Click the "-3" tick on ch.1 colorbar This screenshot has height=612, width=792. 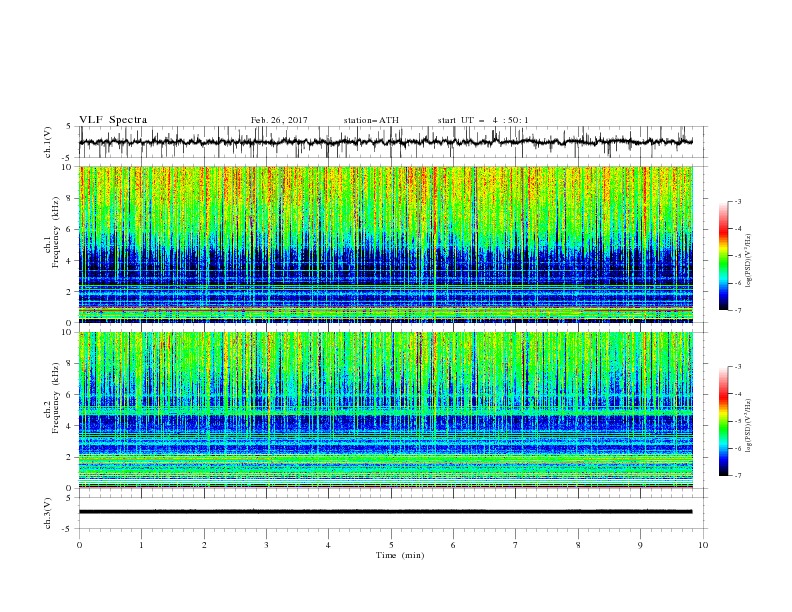[738, 201]
